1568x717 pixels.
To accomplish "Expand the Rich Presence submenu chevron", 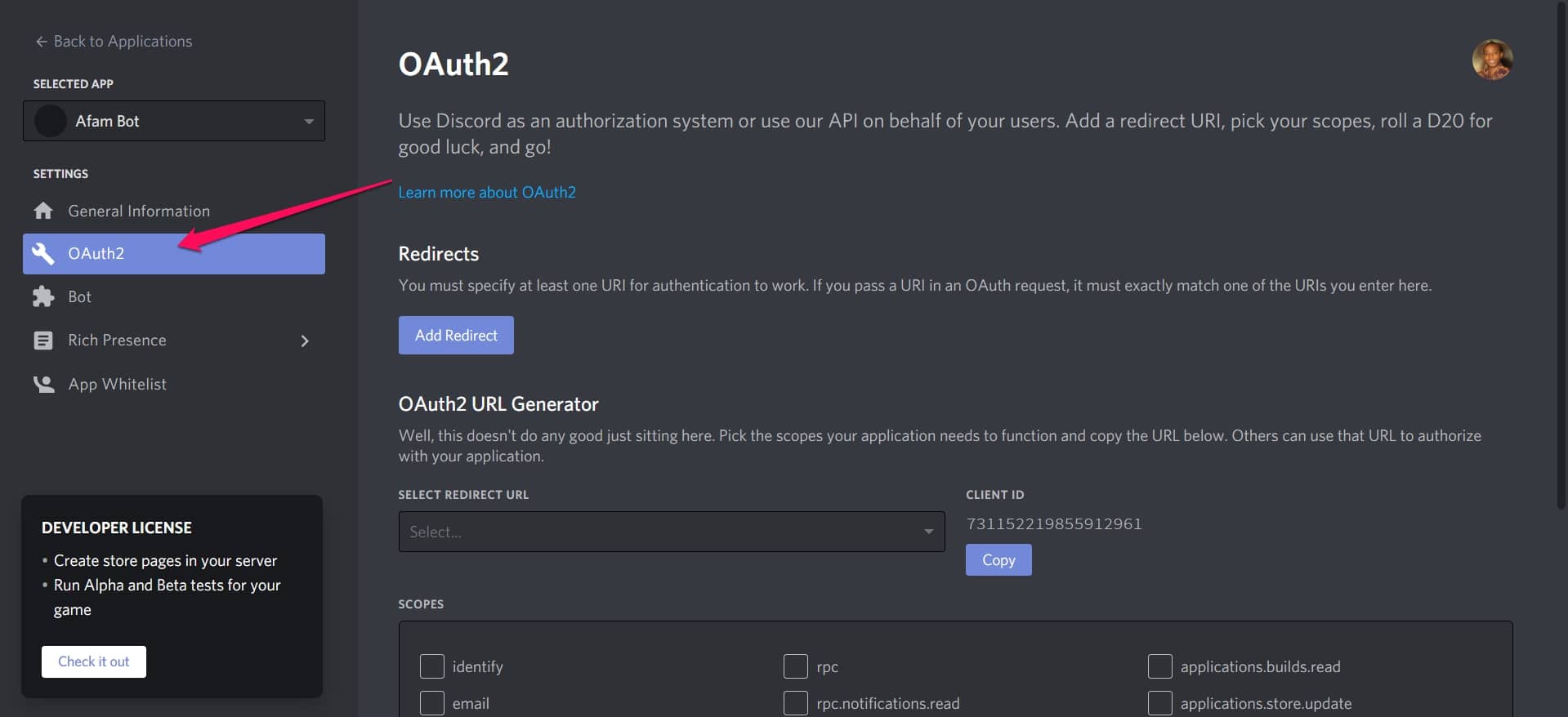I will (x=305, y=341).
